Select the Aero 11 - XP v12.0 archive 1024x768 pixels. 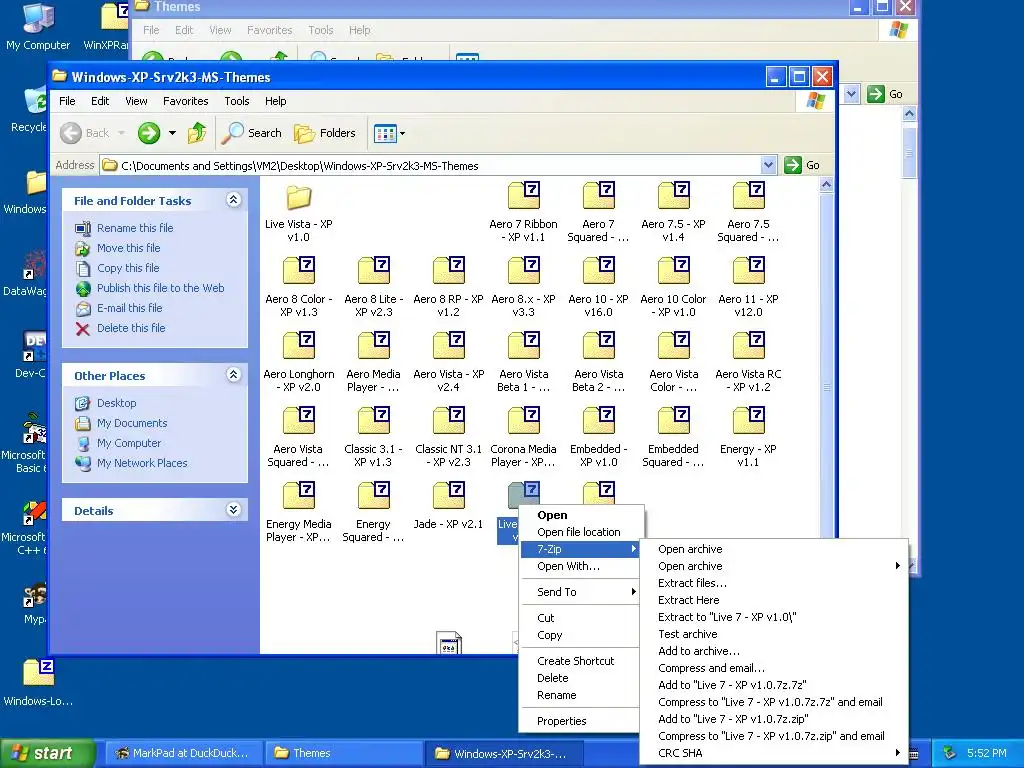[748, 287]
